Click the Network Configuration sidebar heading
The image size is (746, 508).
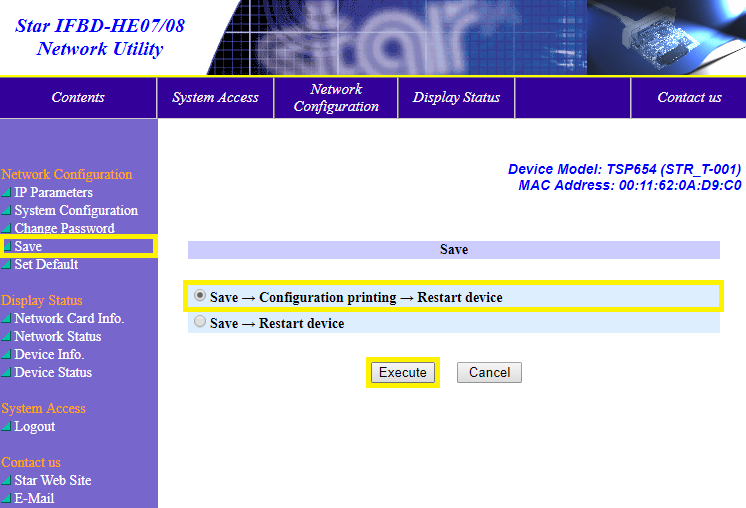(67, 174)
